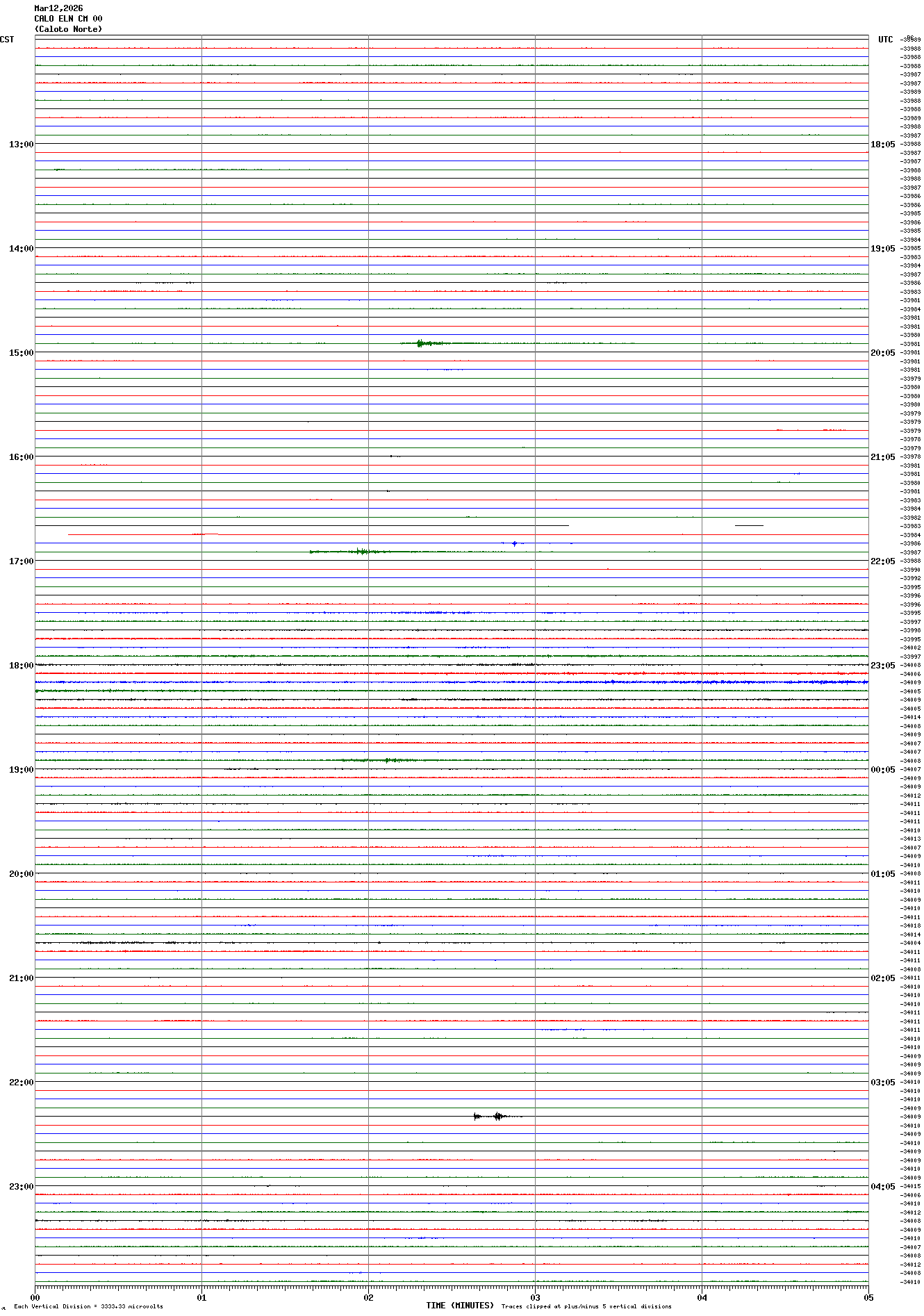Select the 17:00 CST hour marker
Viewport: 924px width, 1316px height.
(21, 561)
